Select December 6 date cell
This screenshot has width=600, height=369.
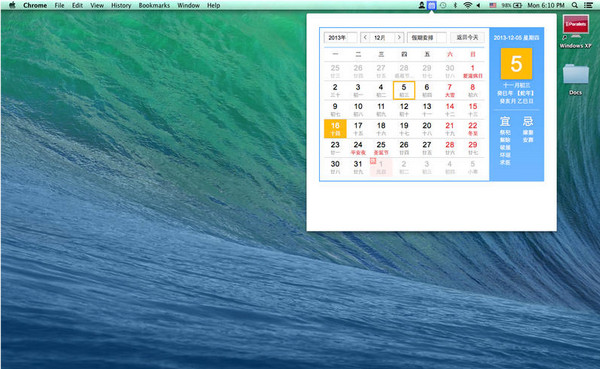(427, 90)
